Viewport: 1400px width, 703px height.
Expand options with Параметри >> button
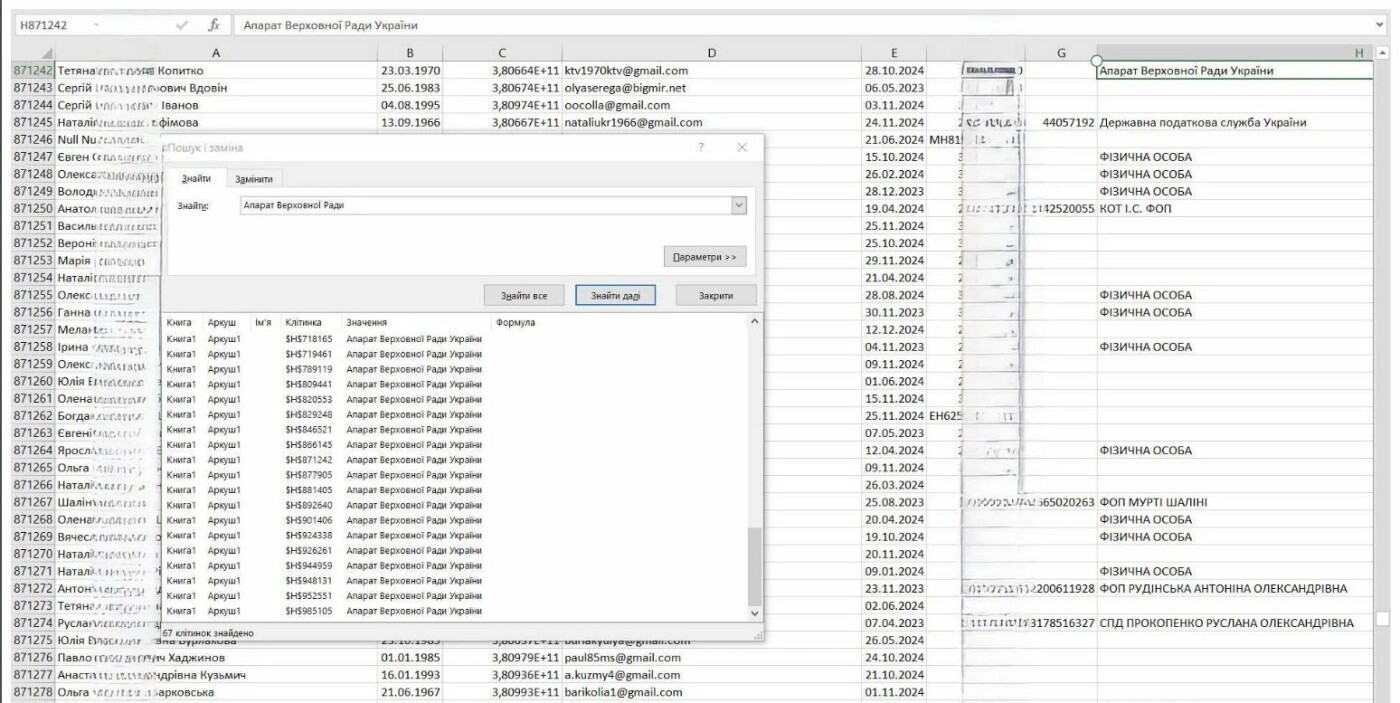[704, 257]
